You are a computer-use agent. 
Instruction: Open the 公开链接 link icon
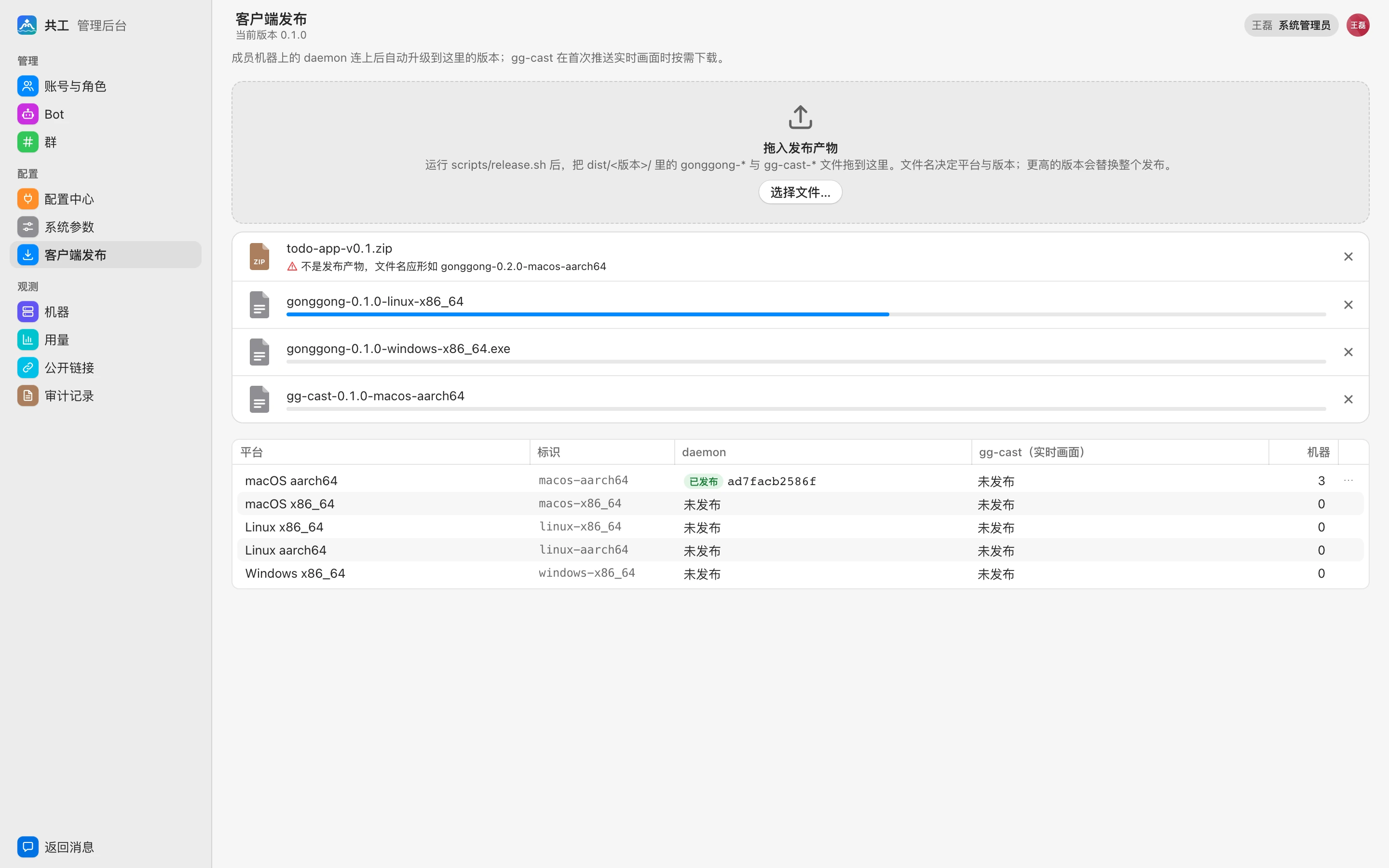click(27, 368)
